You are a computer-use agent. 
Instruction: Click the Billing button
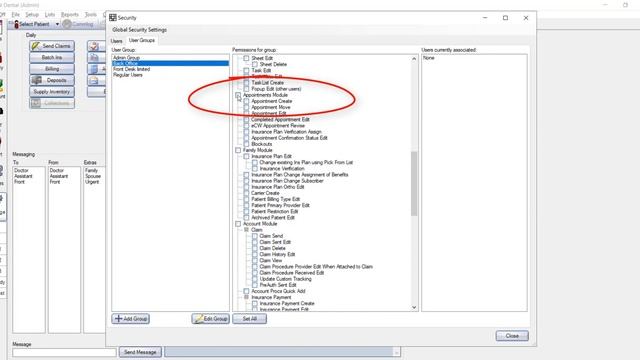[x=52, y=69]
